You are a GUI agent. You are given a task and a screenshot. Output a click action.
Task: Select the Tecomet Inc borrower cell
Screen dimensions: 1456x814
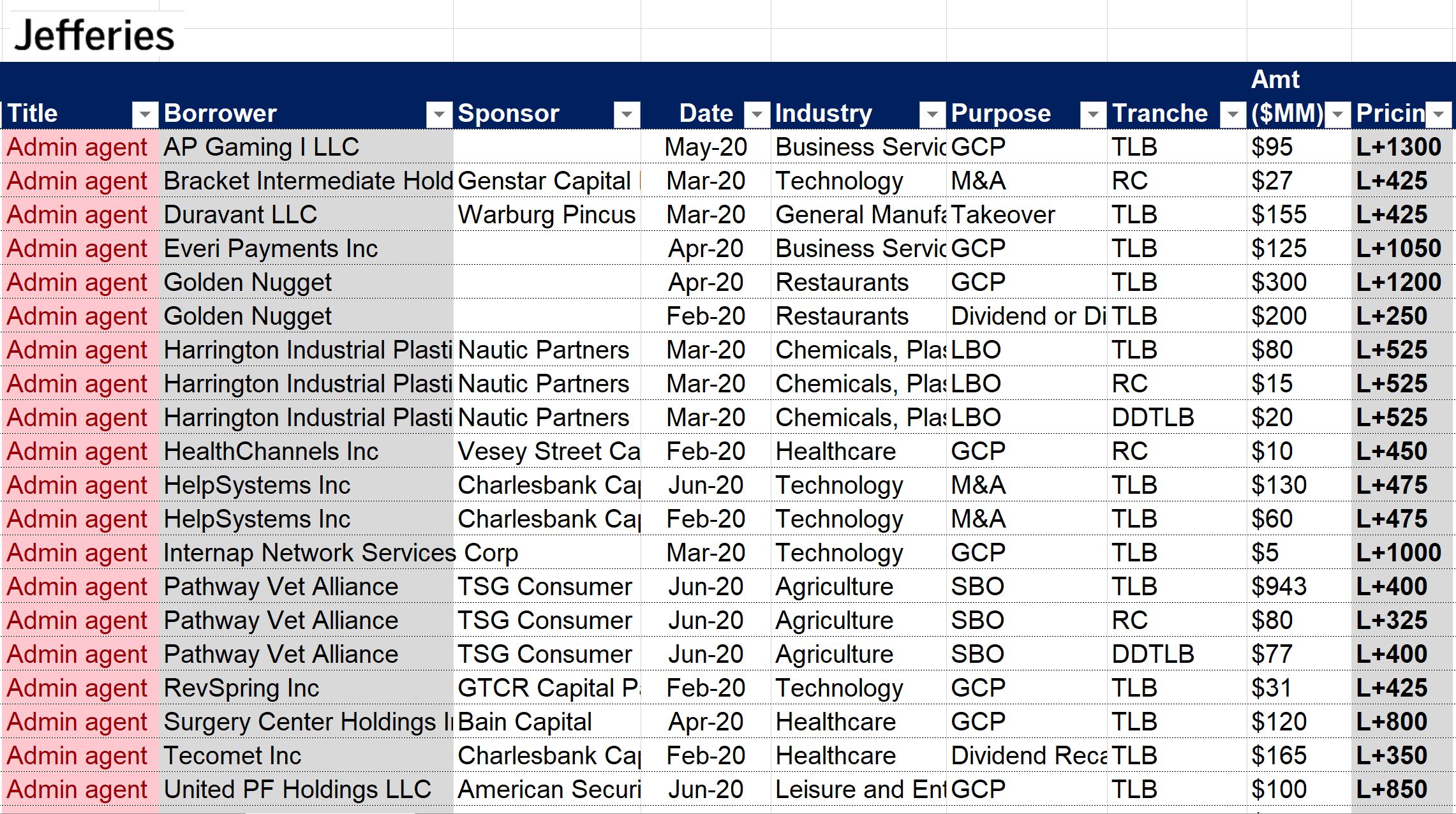click(306, 756)
